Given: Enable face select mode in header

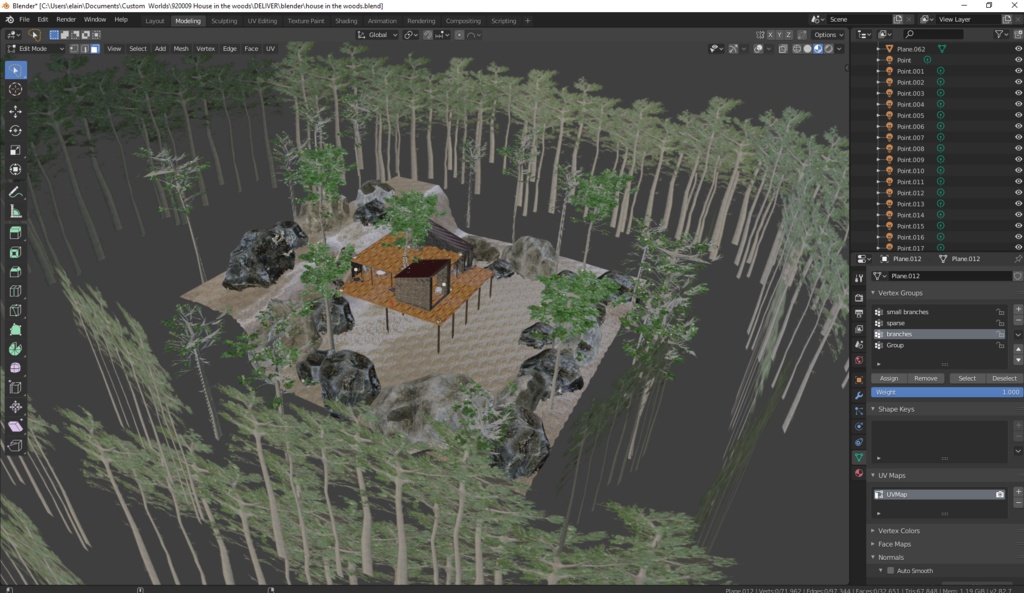Looking at the screenshot, I should [x=95, y=48].
